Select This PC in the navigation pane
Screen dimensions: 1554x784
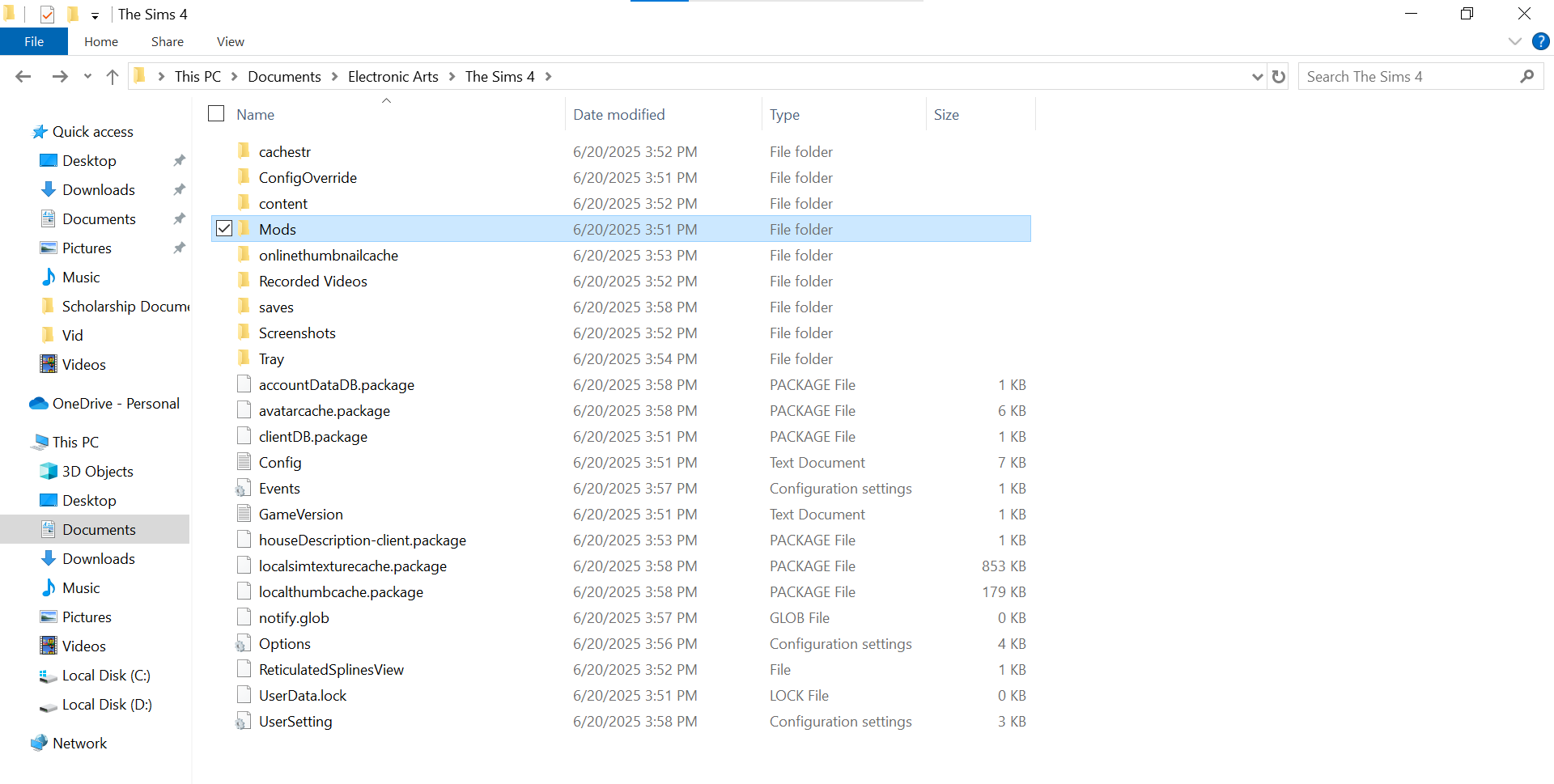[74, 442]
